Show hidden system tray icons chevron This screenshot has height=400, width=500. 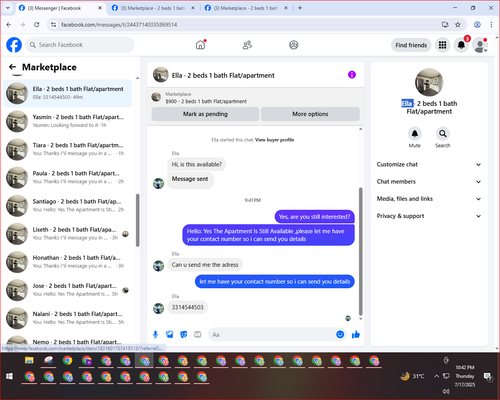point(436,376)
